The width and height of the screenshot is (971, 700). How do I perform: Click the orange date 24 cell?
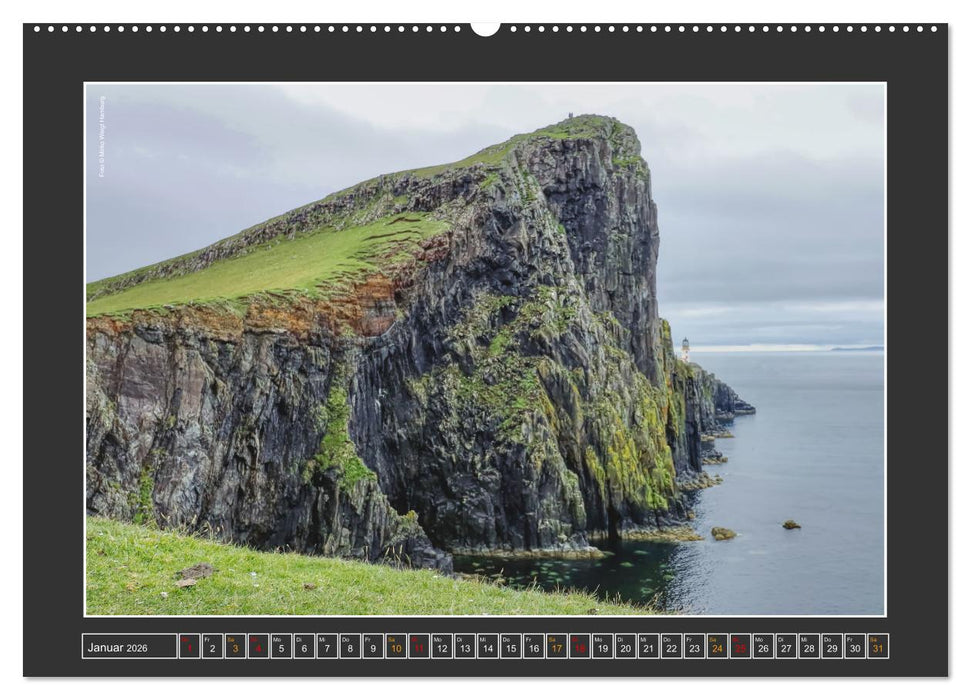click(717, 650)
